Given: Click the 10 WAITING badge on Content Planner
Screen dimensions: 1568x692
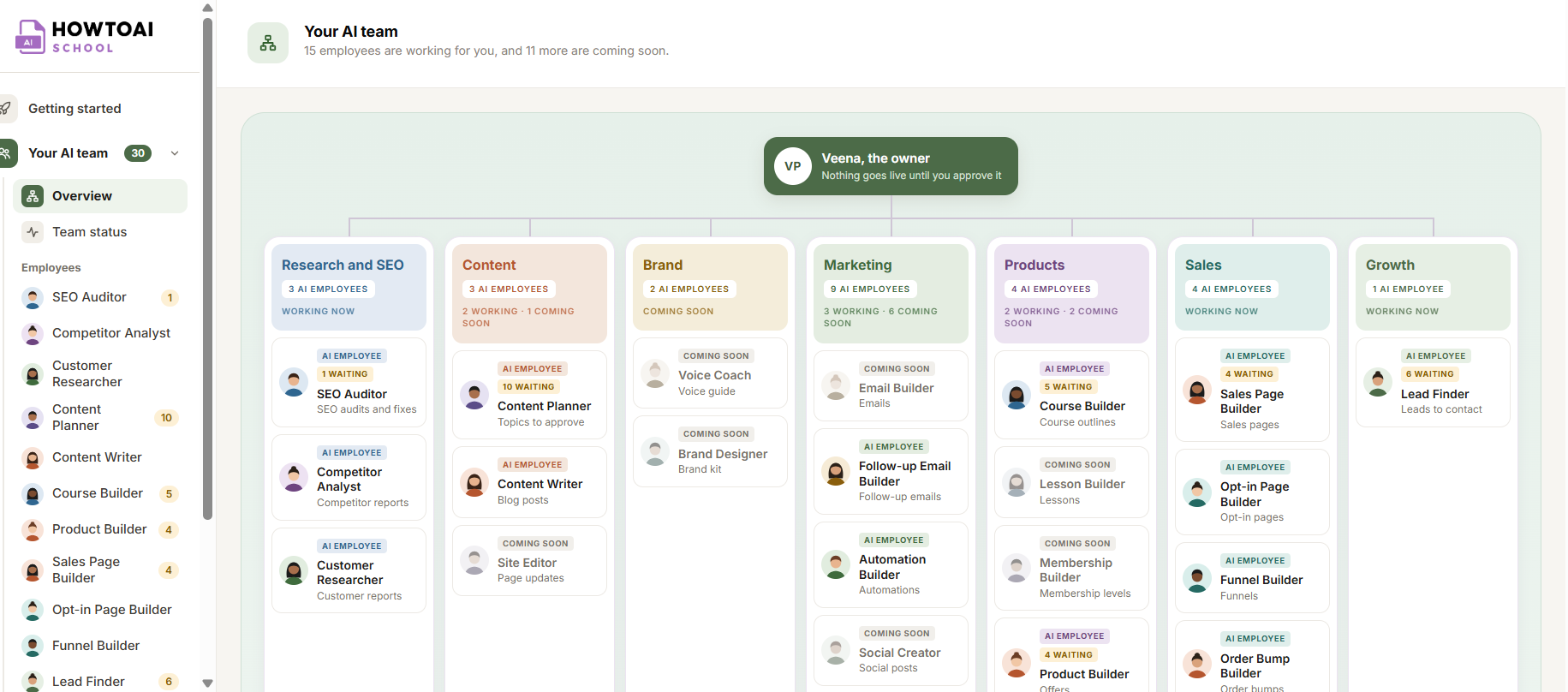Looking at the screenshot, I should tap(528, 386).
